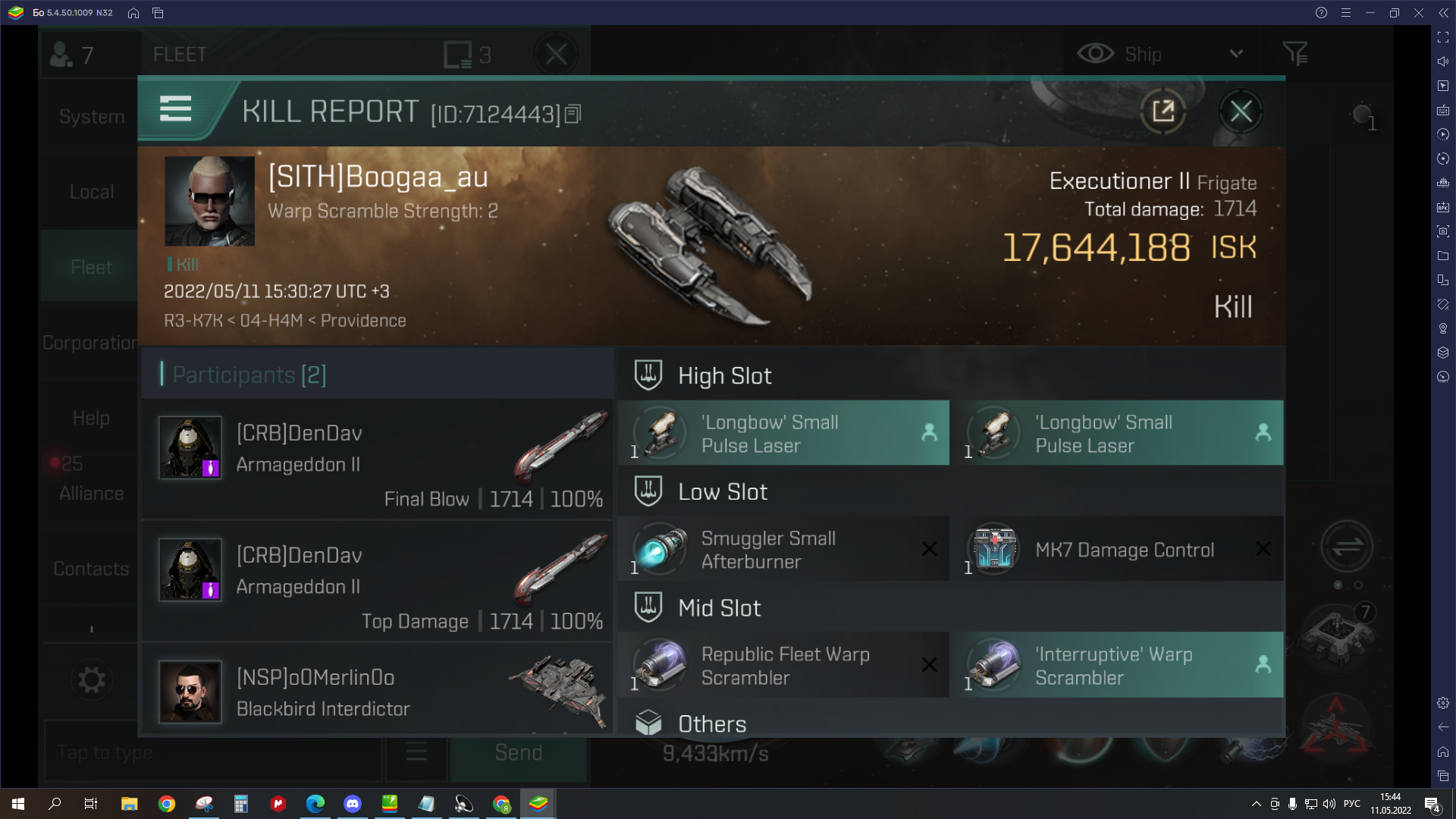Click the Mid Slot shield icon
Screen dimensions: 1456x819
[649, 607]
